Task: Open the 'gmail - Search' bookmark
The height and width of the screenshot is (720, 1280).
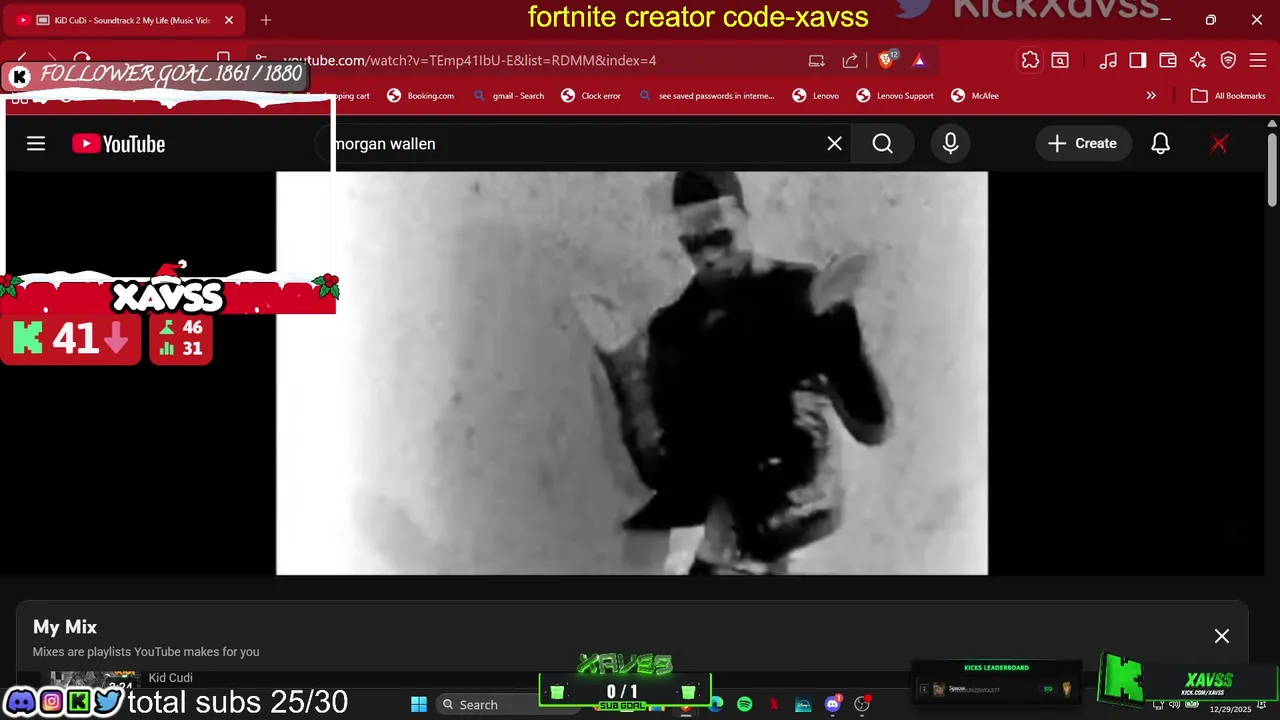Action: click(x=509, y=96)
